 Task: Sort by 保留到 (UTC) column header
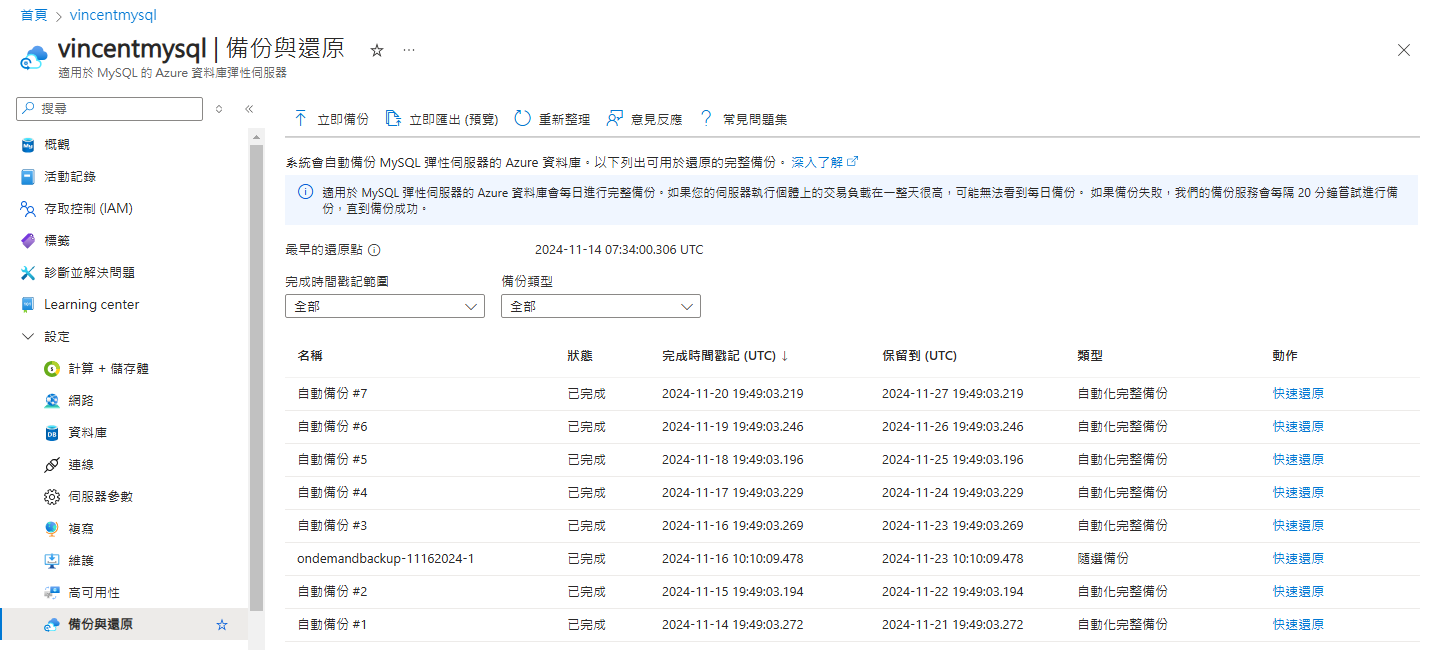[919, 356]
